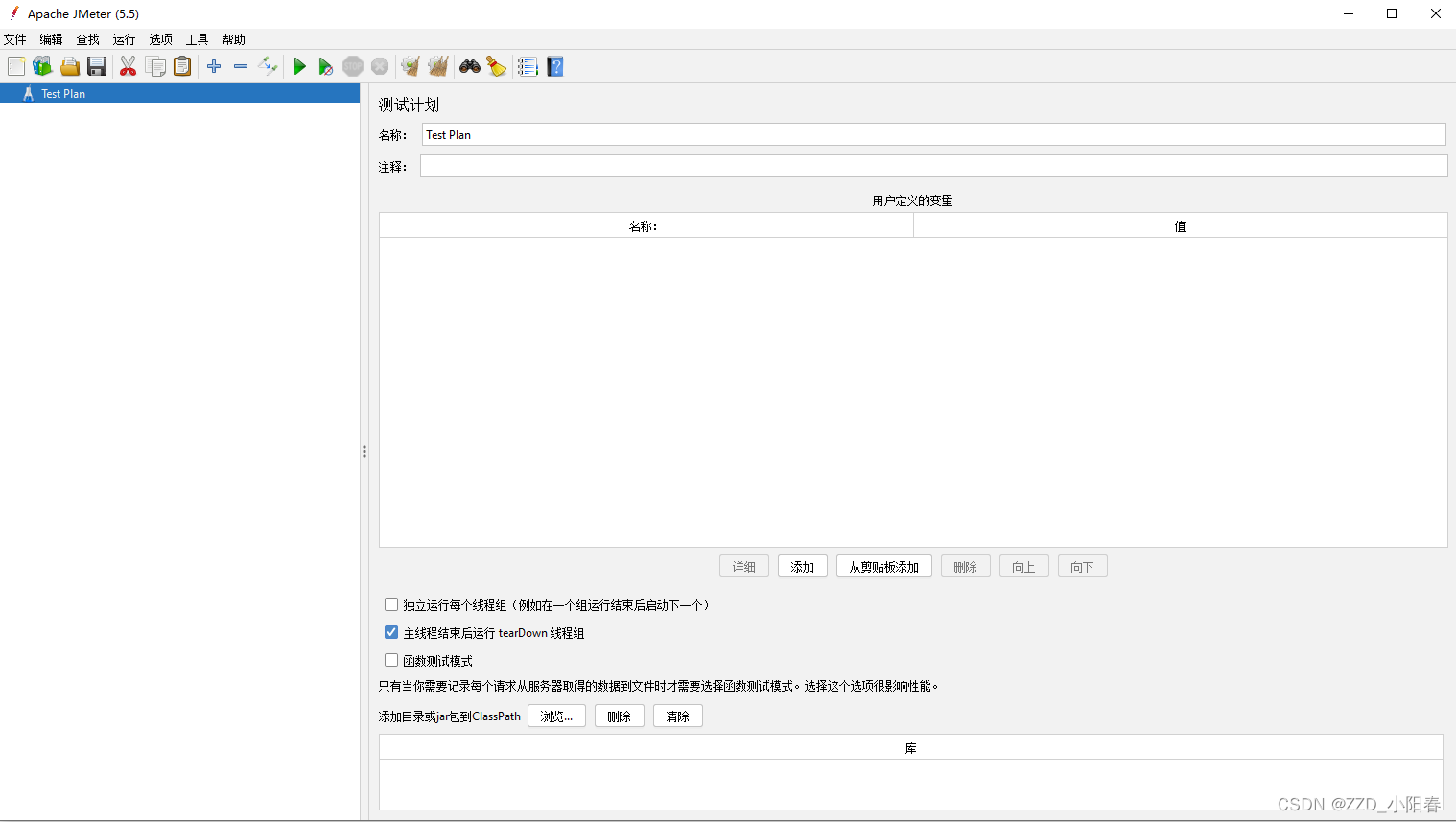Click the 名称 input field

point(933,134)
